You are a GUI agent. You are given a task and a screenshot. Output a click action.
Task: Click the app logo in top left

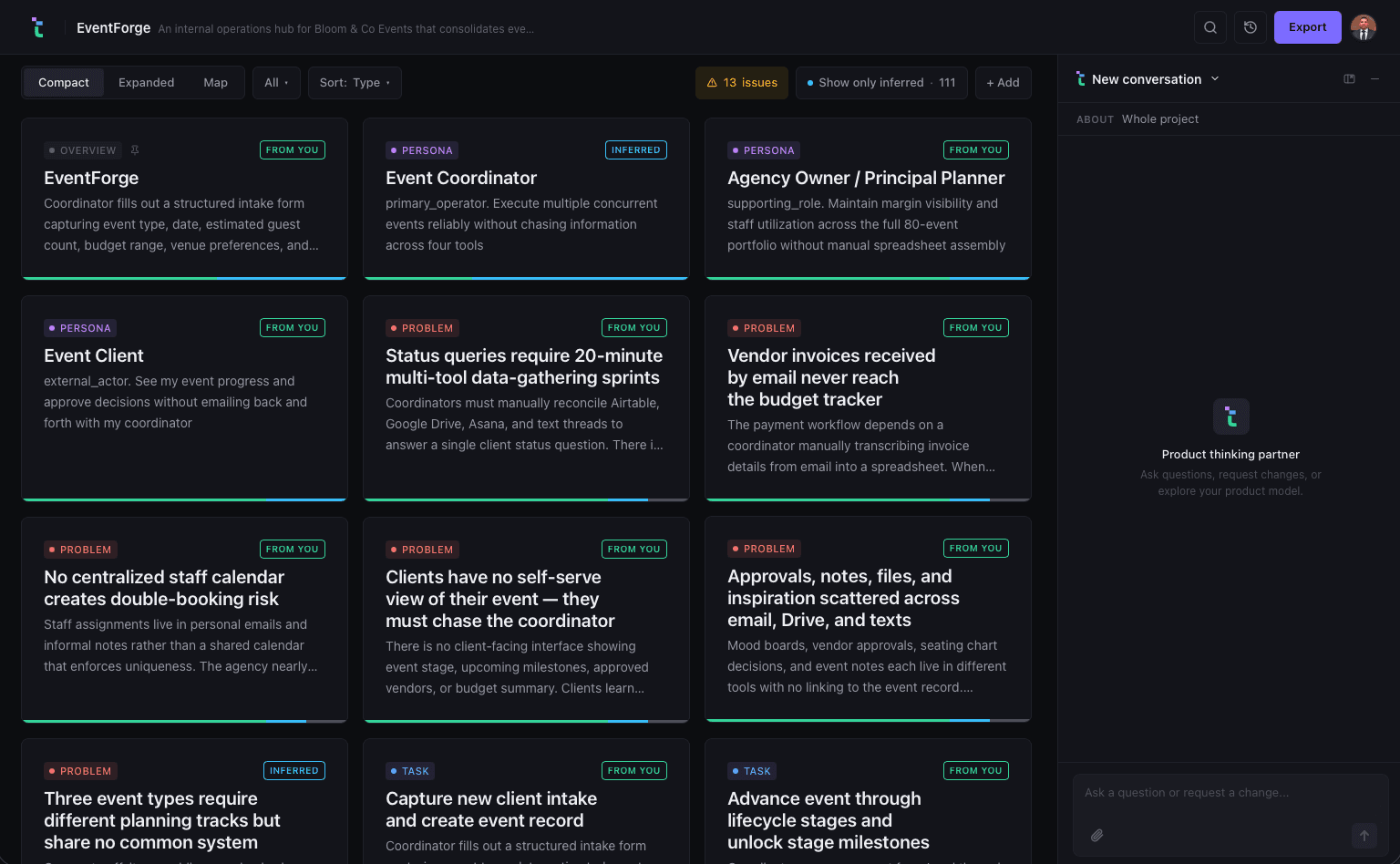37,27
